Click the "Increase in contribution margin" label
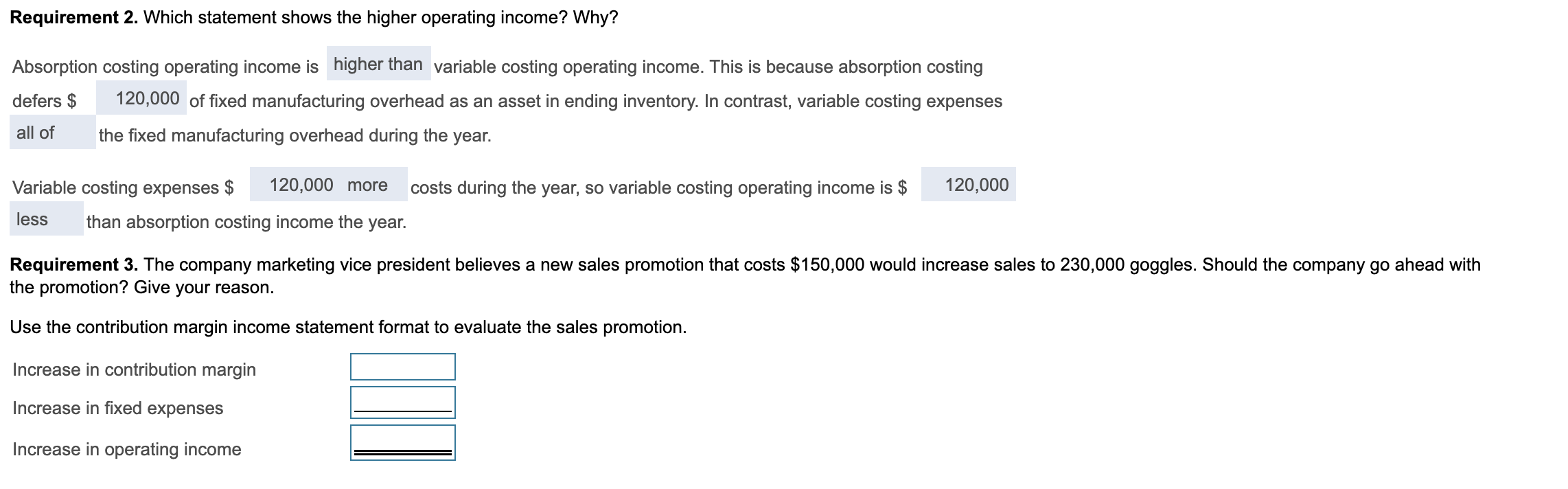The image size is (1568, 489). tap(135, 369)
